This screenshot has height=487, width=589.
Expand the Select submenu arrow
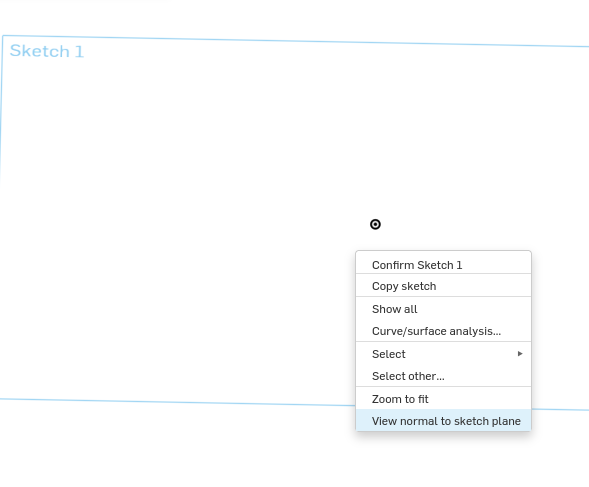(x=520, y=354)
